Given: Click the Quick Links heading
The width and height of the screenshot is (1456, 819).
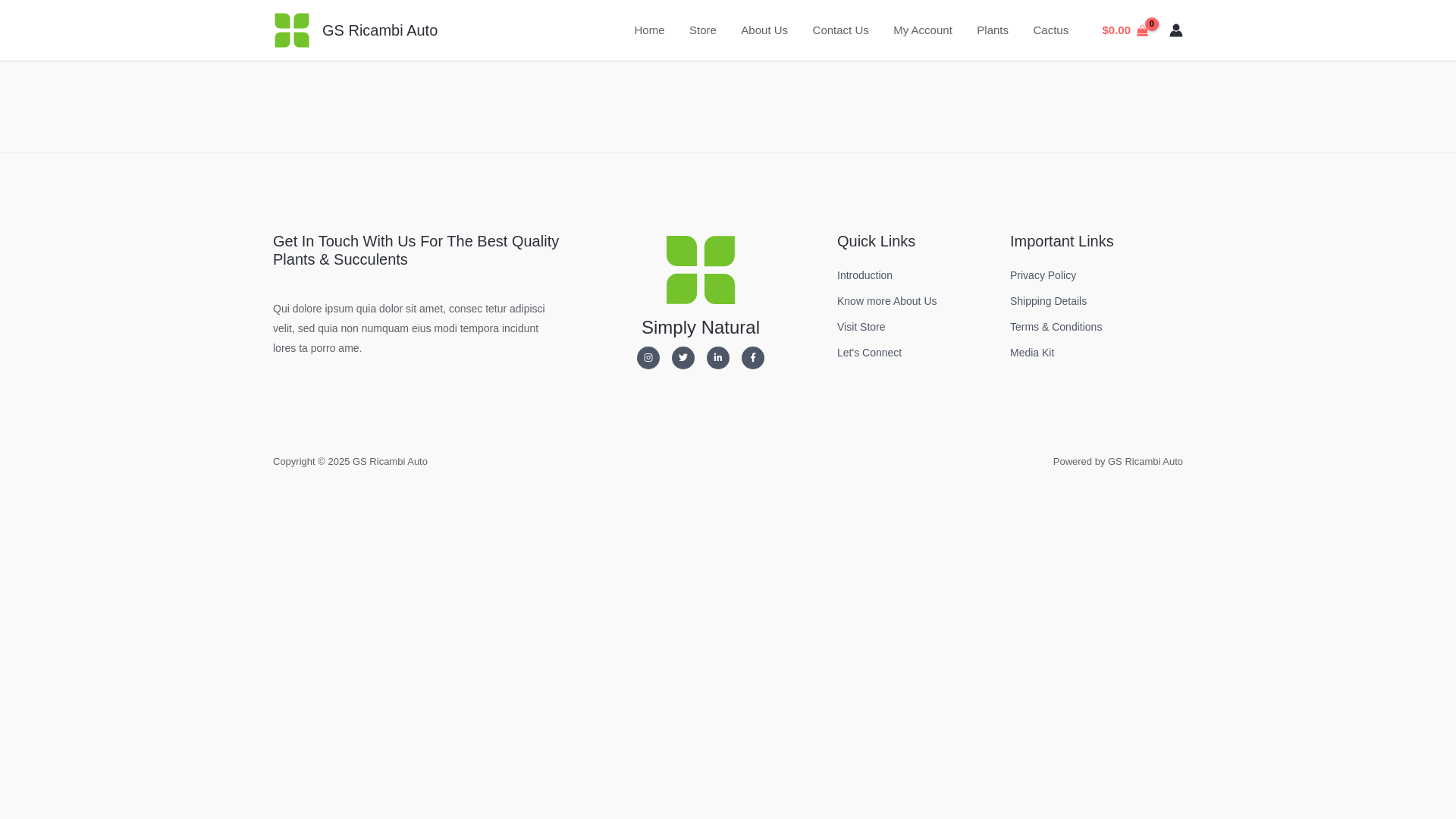Looking at the screenshot, I should (x=876, y=241).
